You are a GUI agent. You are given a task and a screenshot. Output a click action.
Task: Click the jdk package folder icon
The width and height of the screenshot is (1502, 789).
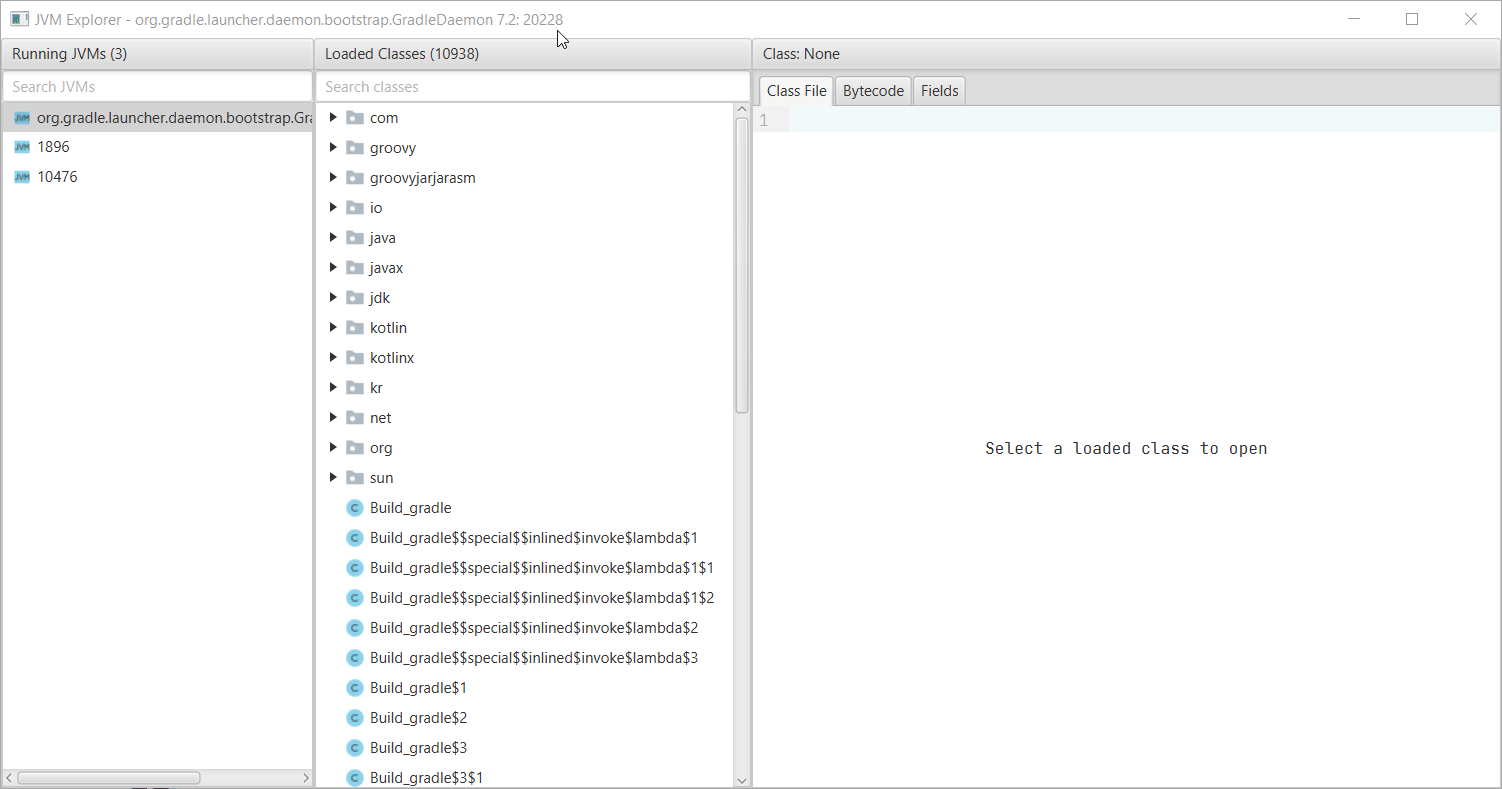[354, 298]
